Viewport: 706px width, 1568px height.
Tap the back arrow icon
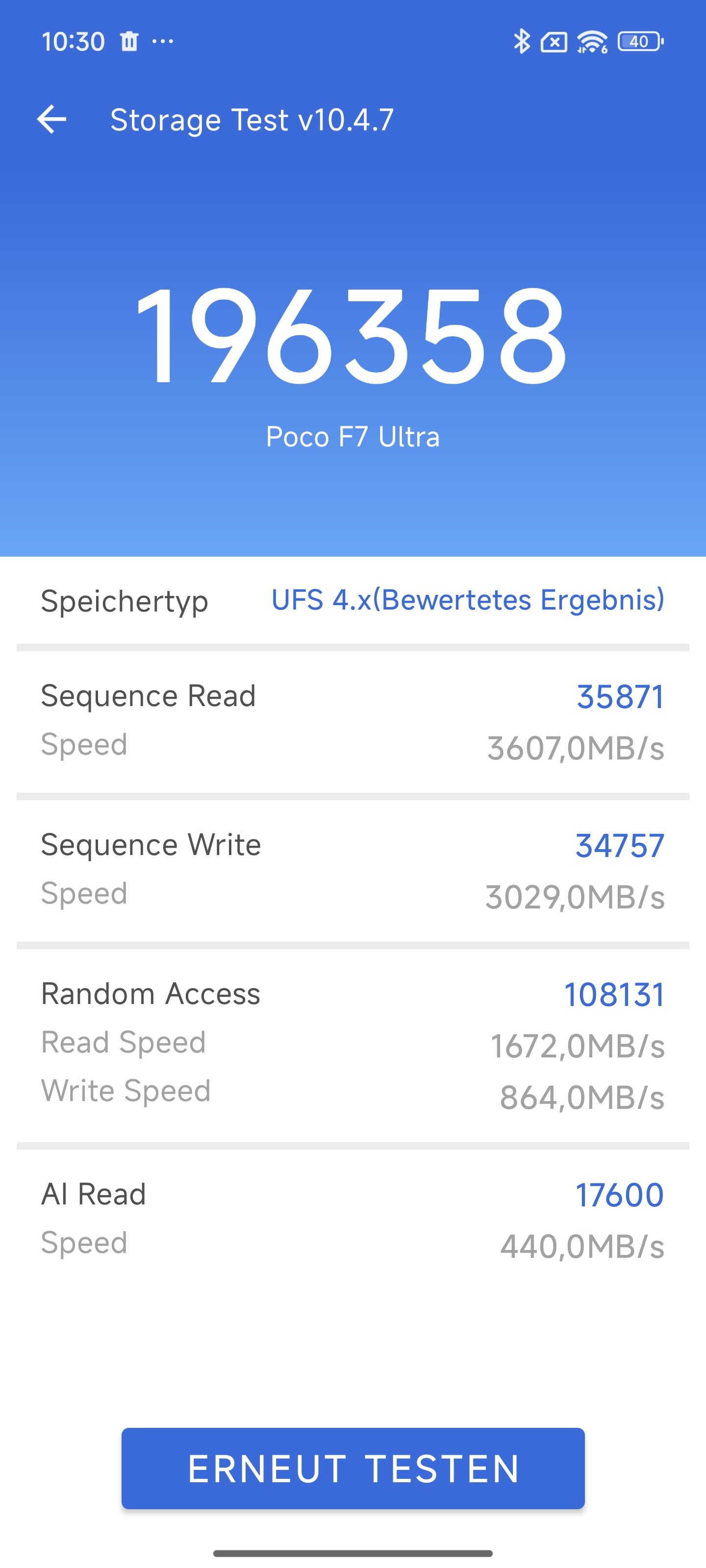click(x=52, y=119)
